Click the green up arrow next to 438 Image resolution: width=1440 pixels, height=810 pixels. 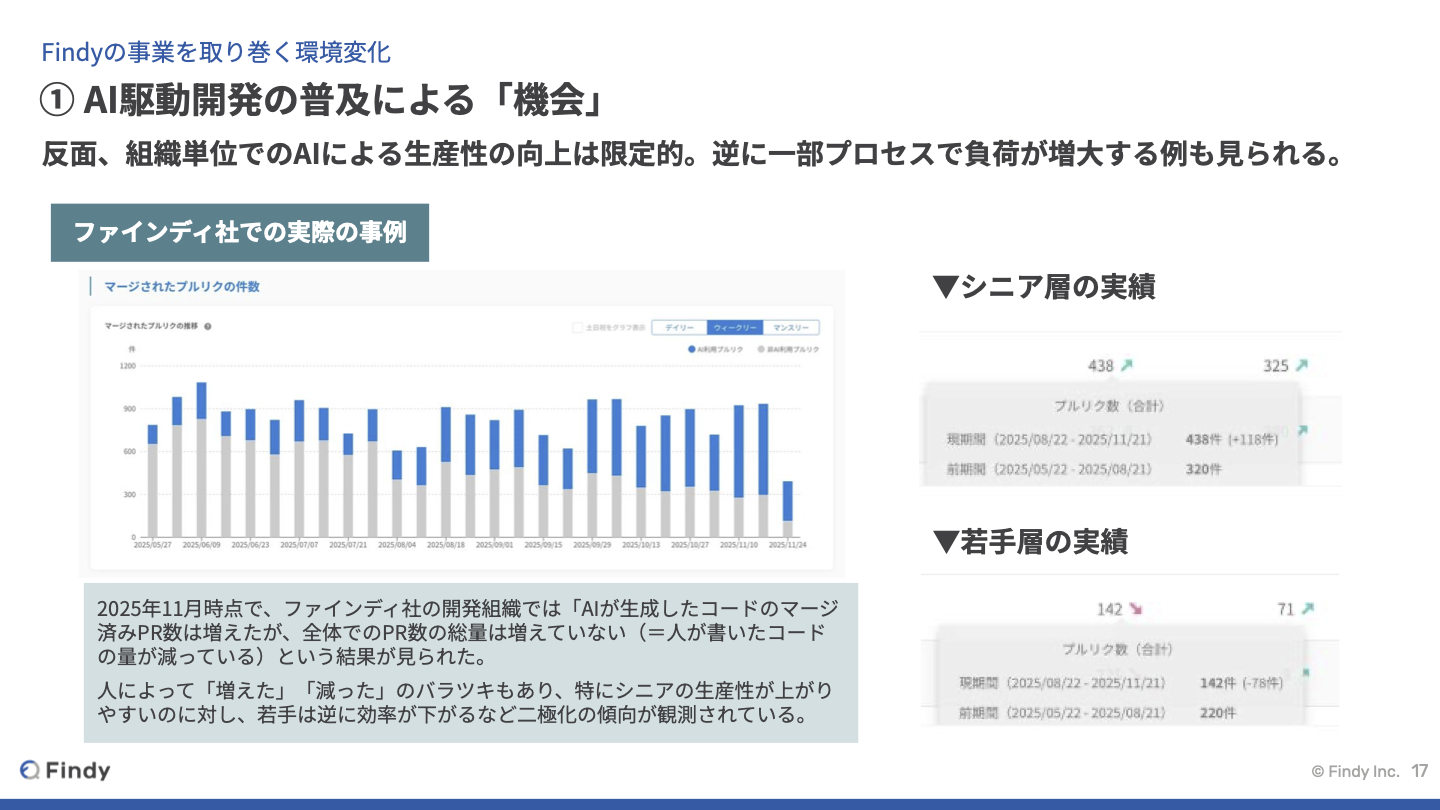tap(1127, 366)
